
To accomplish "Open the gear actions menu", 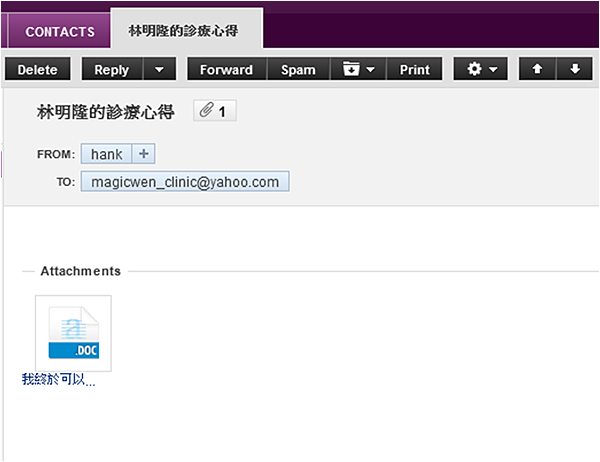I will click(x=481, y=69).
